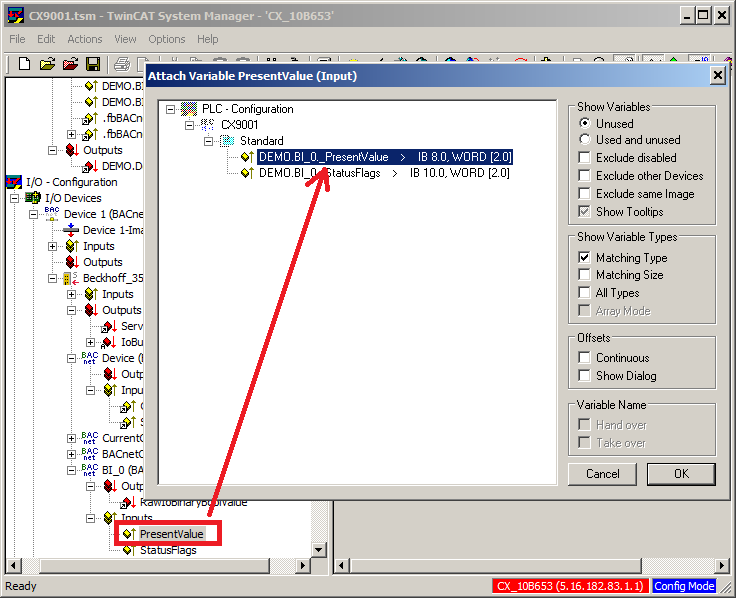Collapse the Standard node in dialog

click(208, 141)
